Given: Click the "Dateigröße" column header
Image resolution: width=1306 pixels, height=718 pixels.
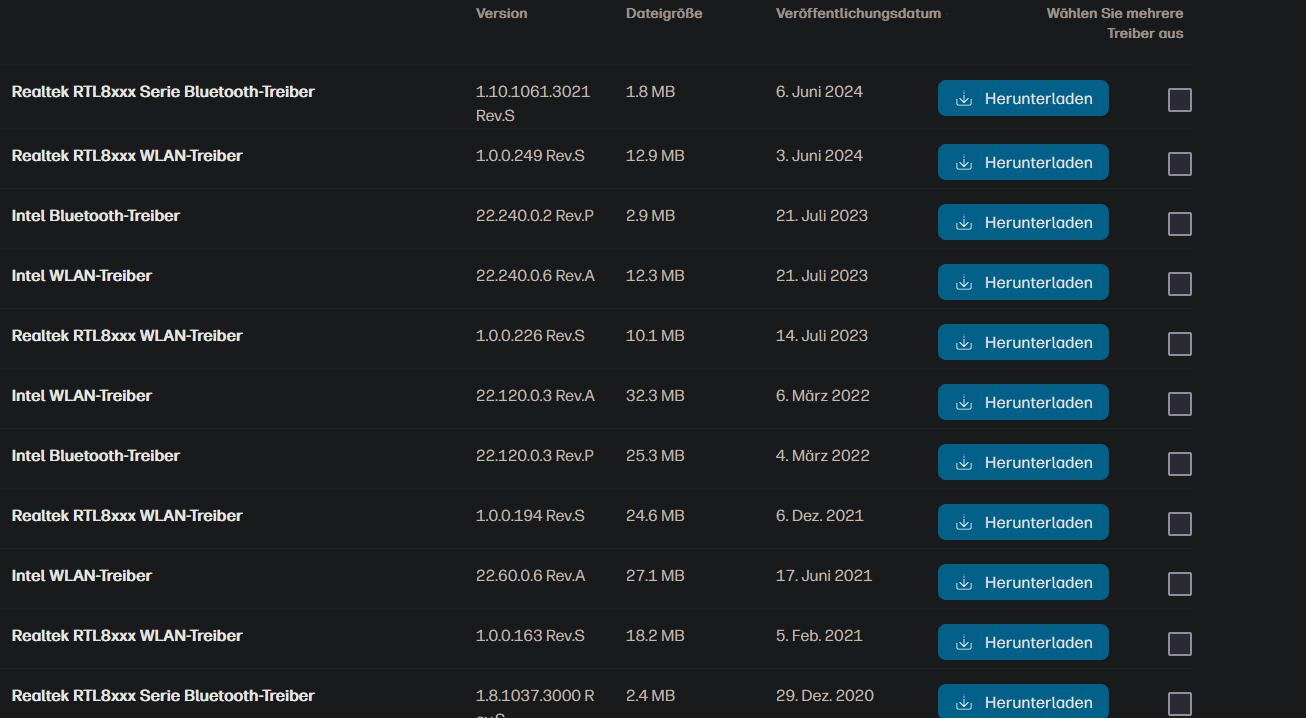Looking at the screenshot, I should 664,14.
